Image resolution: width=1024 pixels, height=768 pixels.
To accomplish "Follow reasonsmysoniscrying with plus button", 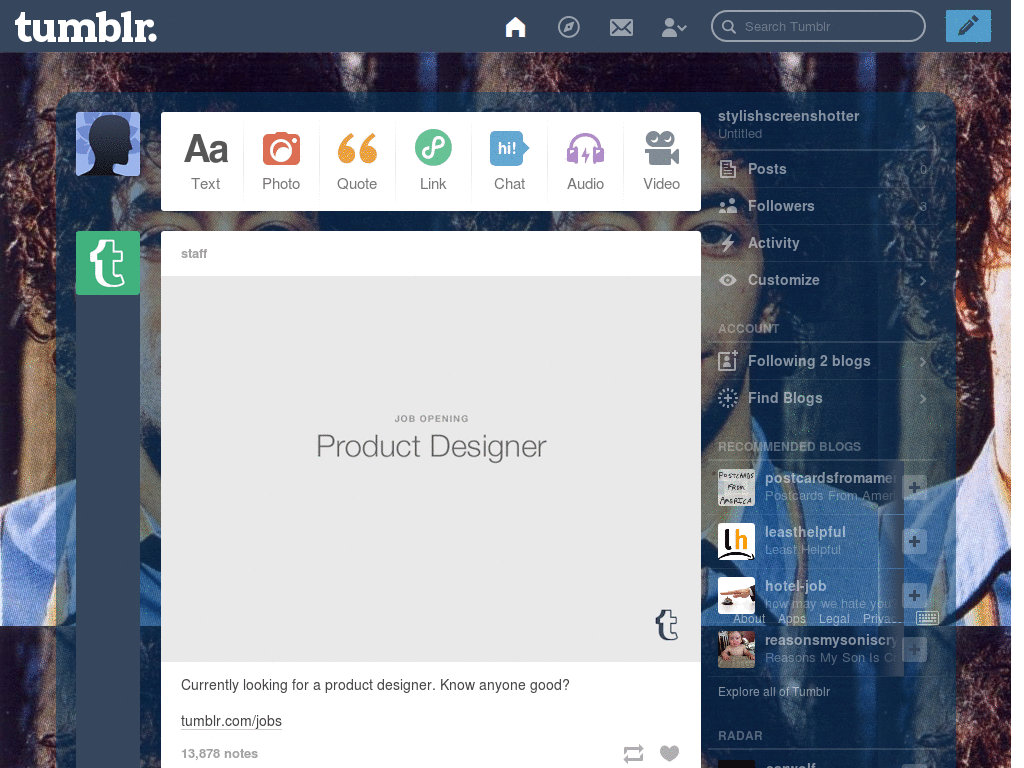I will [x=914, y=650].
